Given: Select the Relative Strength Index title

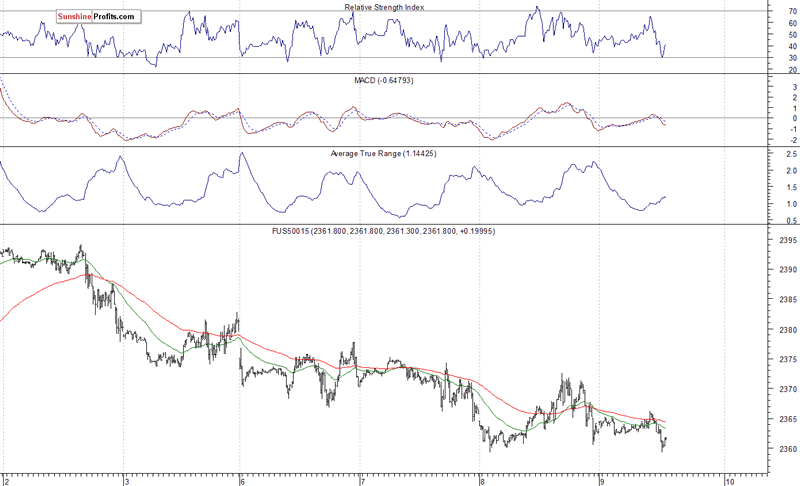Looking at the screenshot, I should pyautogui.click(x=385, y=8).
